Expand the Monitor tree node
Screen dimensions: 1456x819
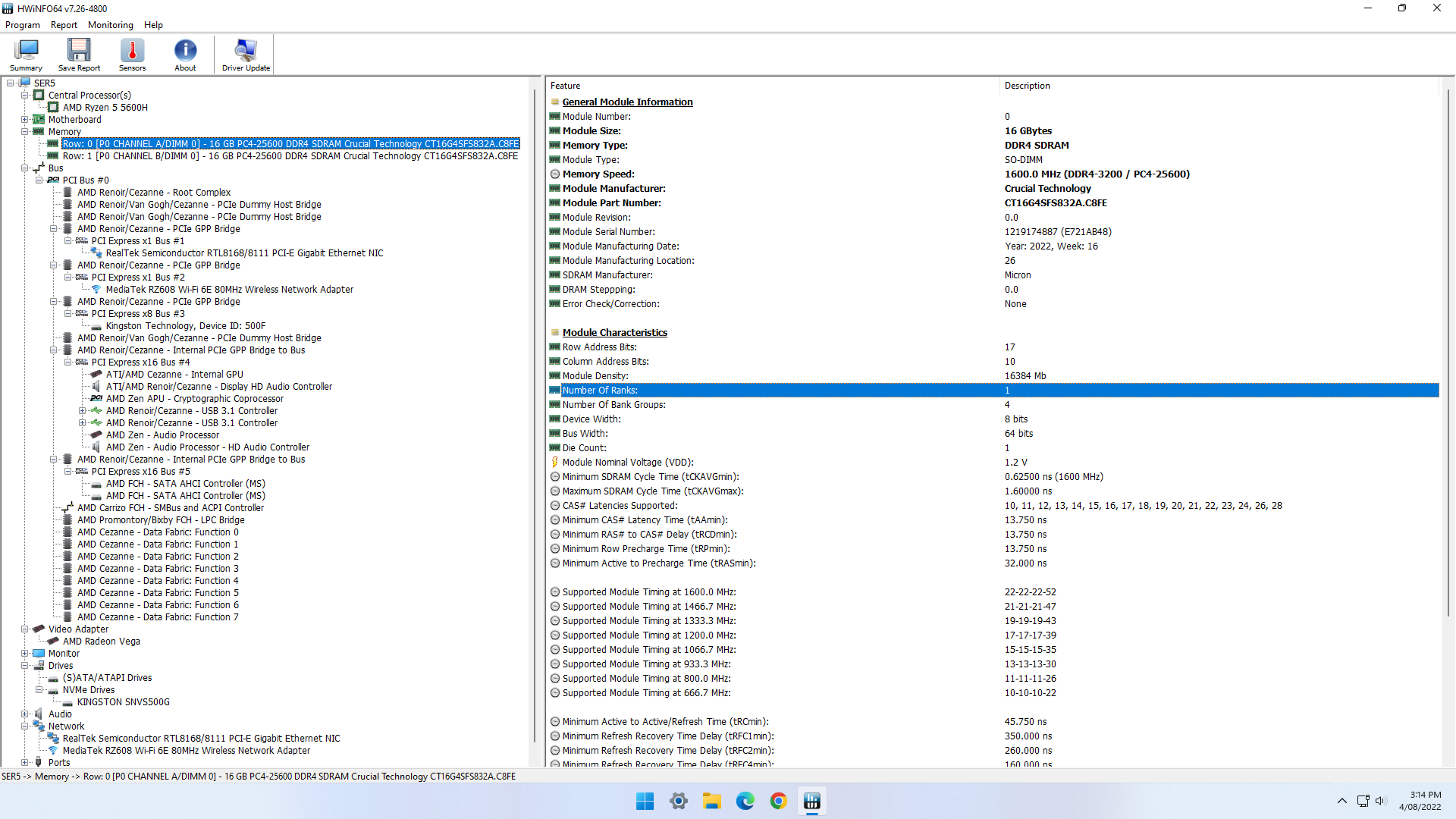click(x=25, y=654)
